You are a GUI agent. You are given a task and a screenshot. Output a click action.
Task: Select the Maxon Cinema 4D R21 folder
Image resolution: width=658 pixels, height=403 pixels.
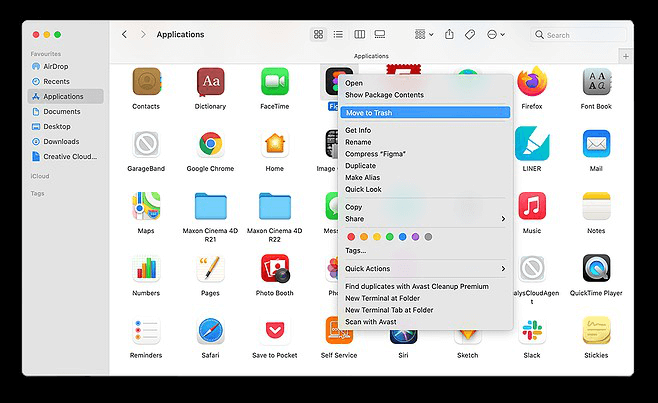(x=210, y=206)
